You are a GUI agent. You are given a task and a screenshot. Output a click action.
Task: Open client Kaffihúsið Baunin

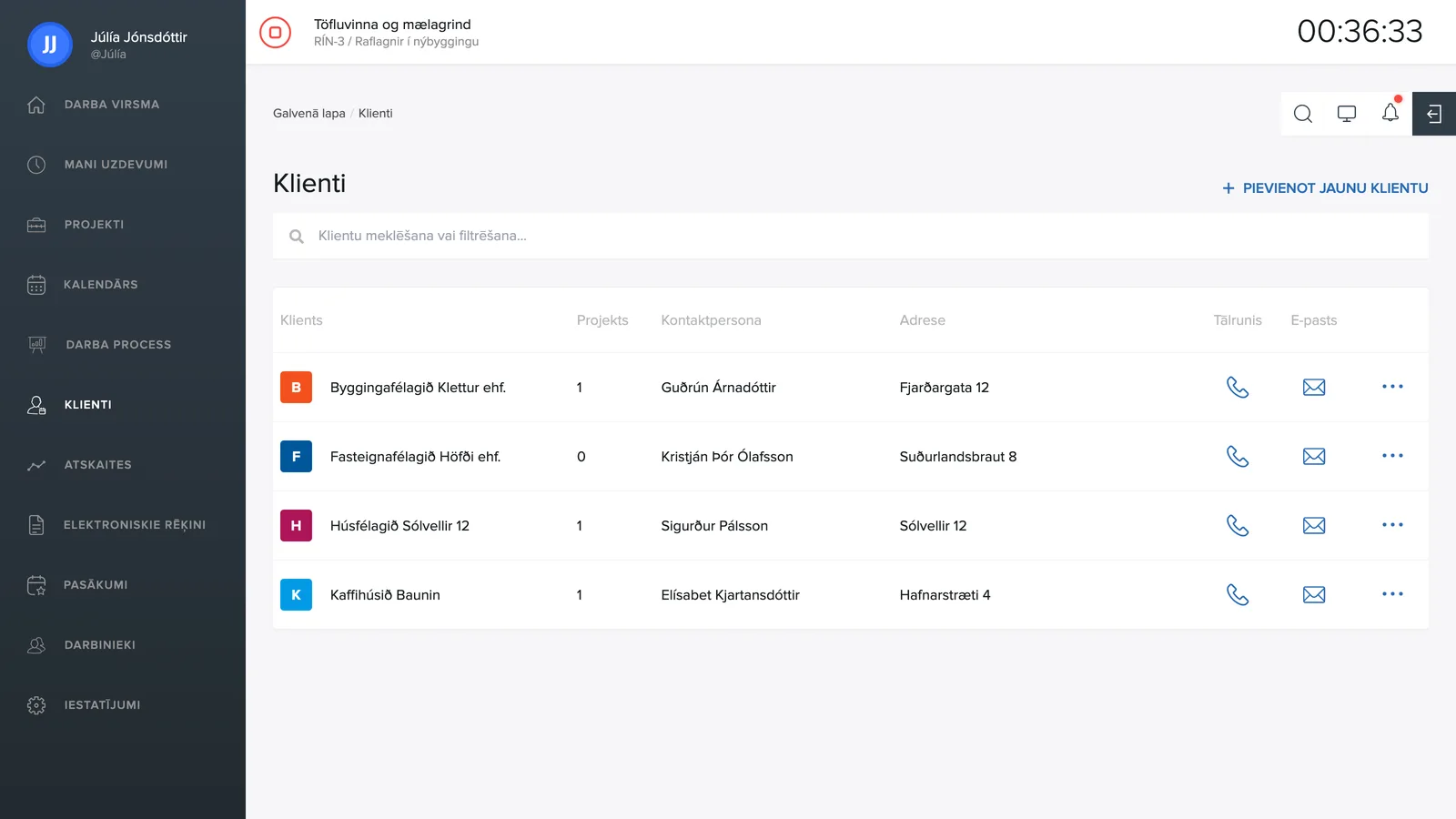coord(385,595)
